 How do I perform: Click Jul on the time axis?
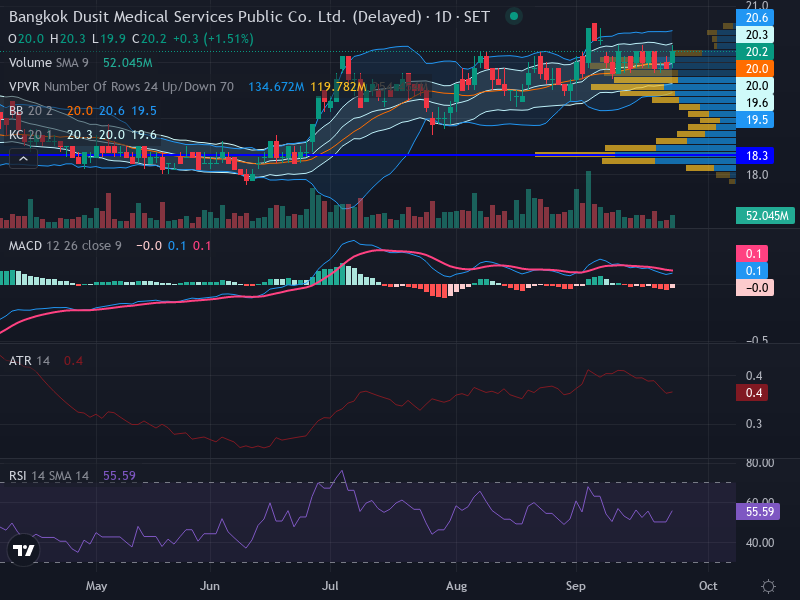coord(330,586)
